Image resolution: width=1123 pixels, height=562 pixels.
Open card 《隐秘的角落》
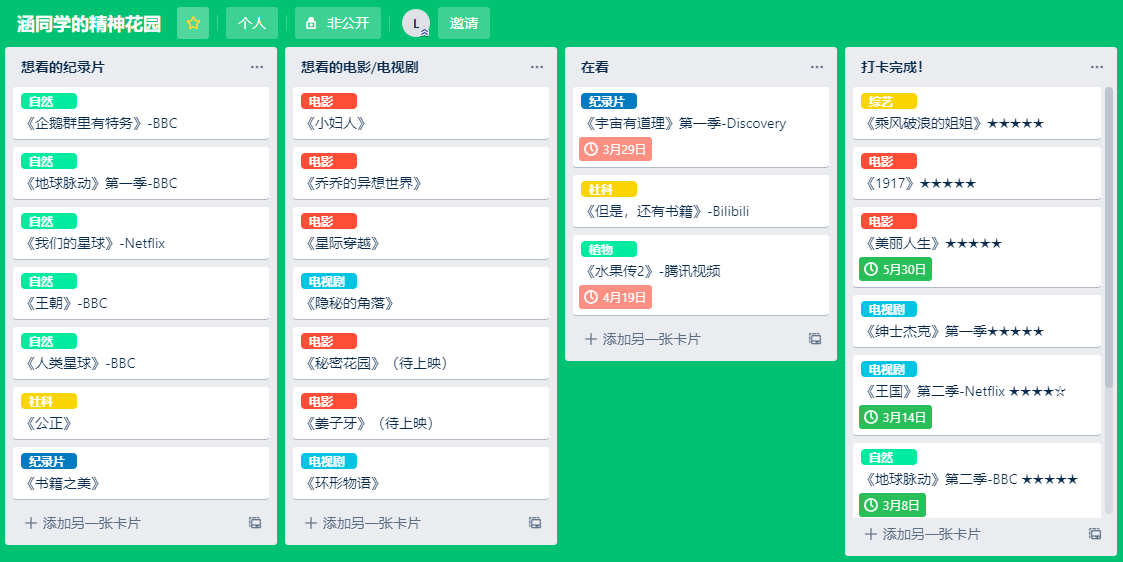(421, 293)
